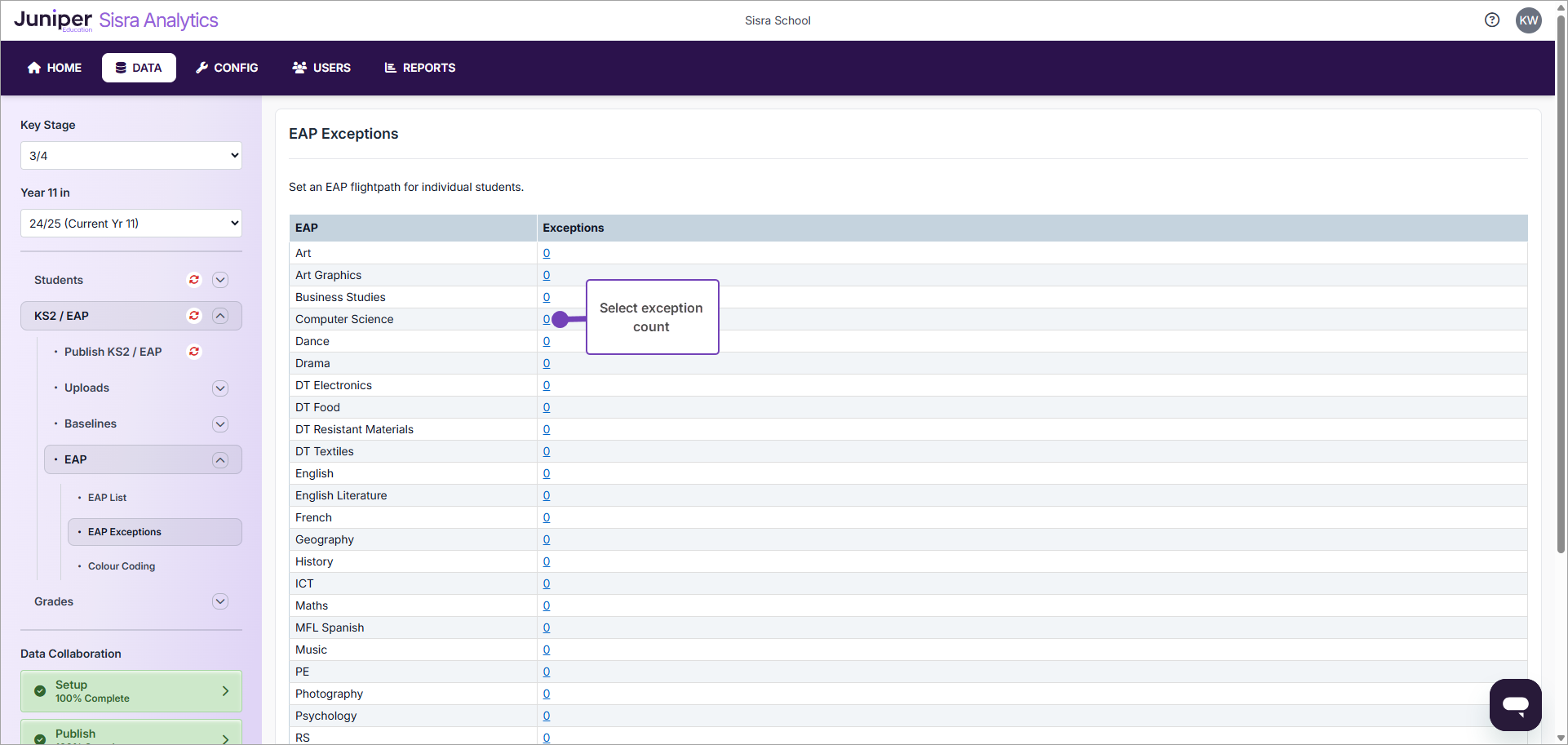Open the help question mark icon

pyautogui.click(x=1491, y=20)
